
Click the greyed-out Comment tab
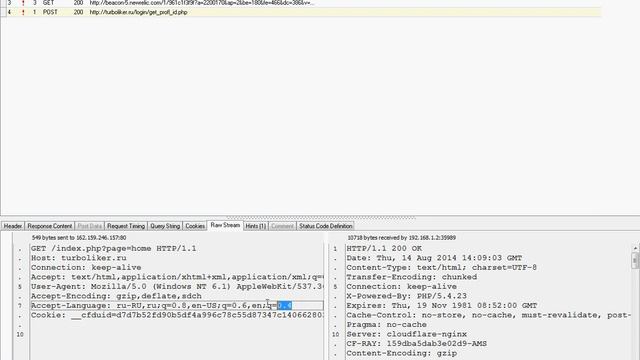tap(282, 226)
